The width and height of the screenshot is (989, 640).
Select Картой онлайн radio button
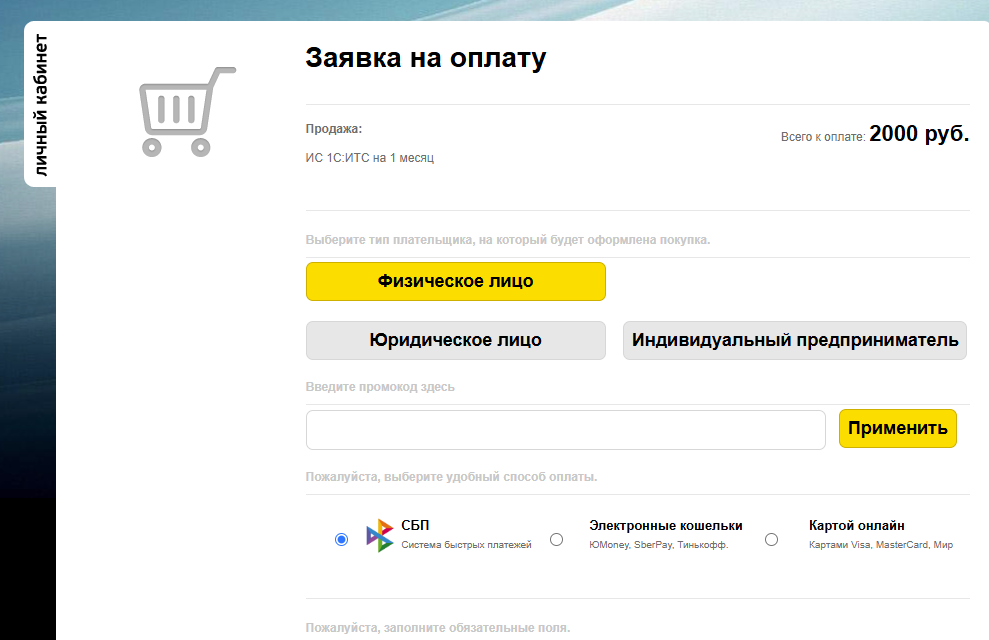coord(771,539)
